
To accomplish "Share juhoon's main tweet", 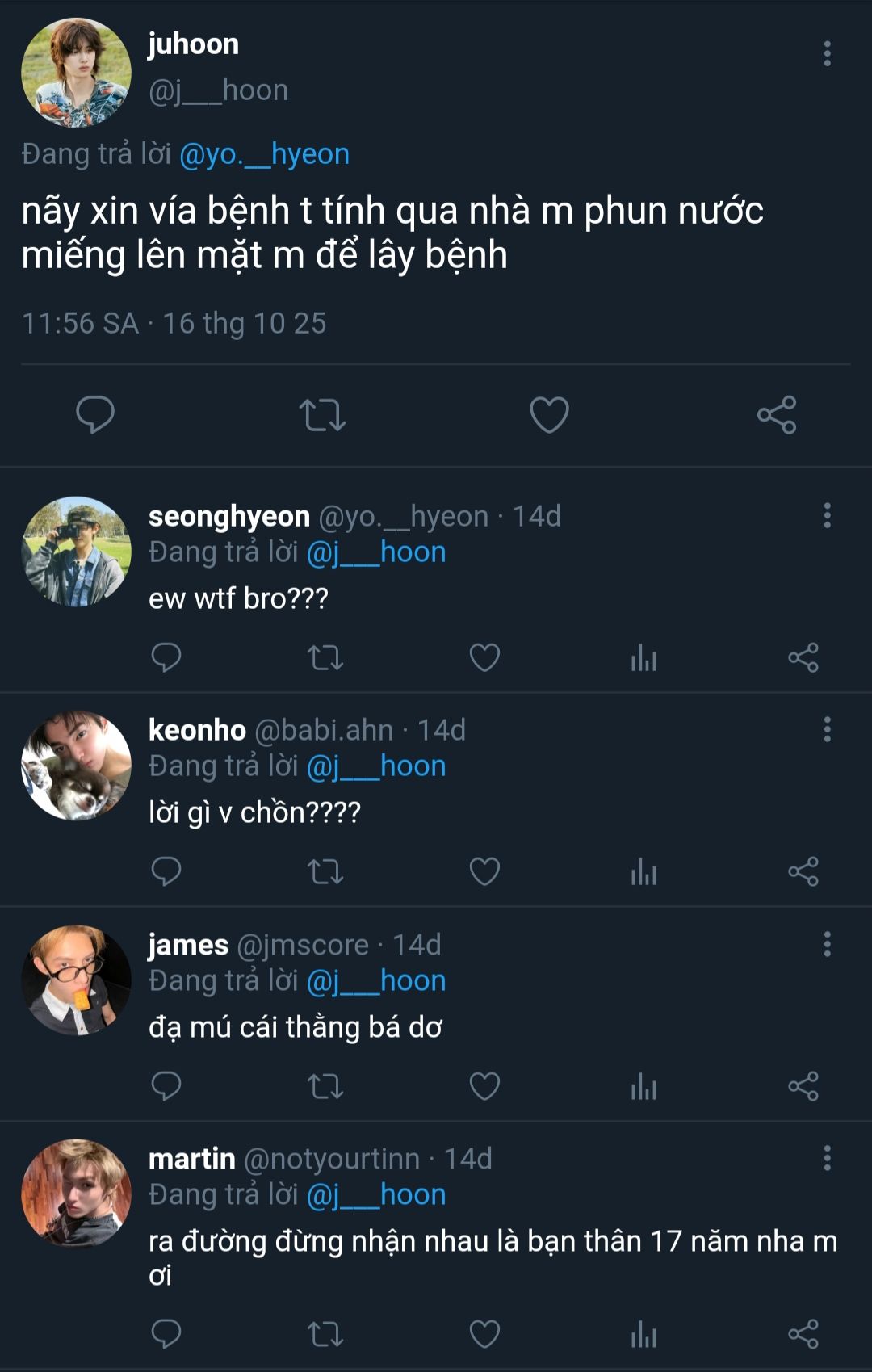I will (777, 415).
